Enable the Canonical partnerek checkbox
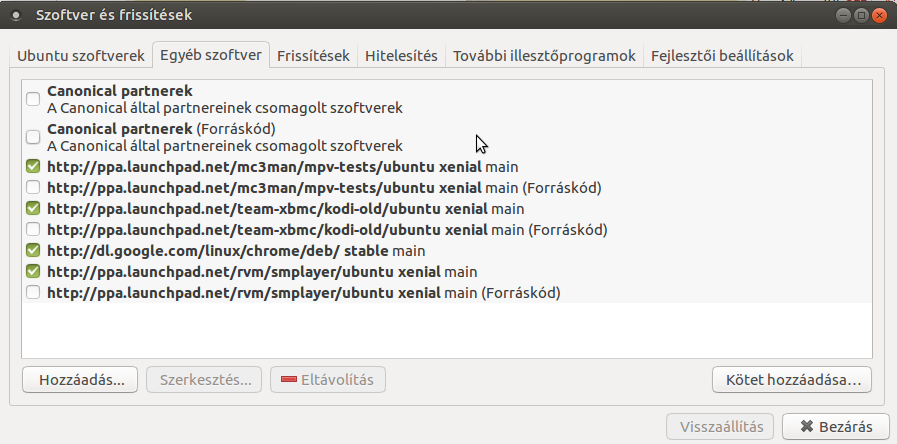The width and height of the screenshot is (897, 444). [x=33, y=99]
